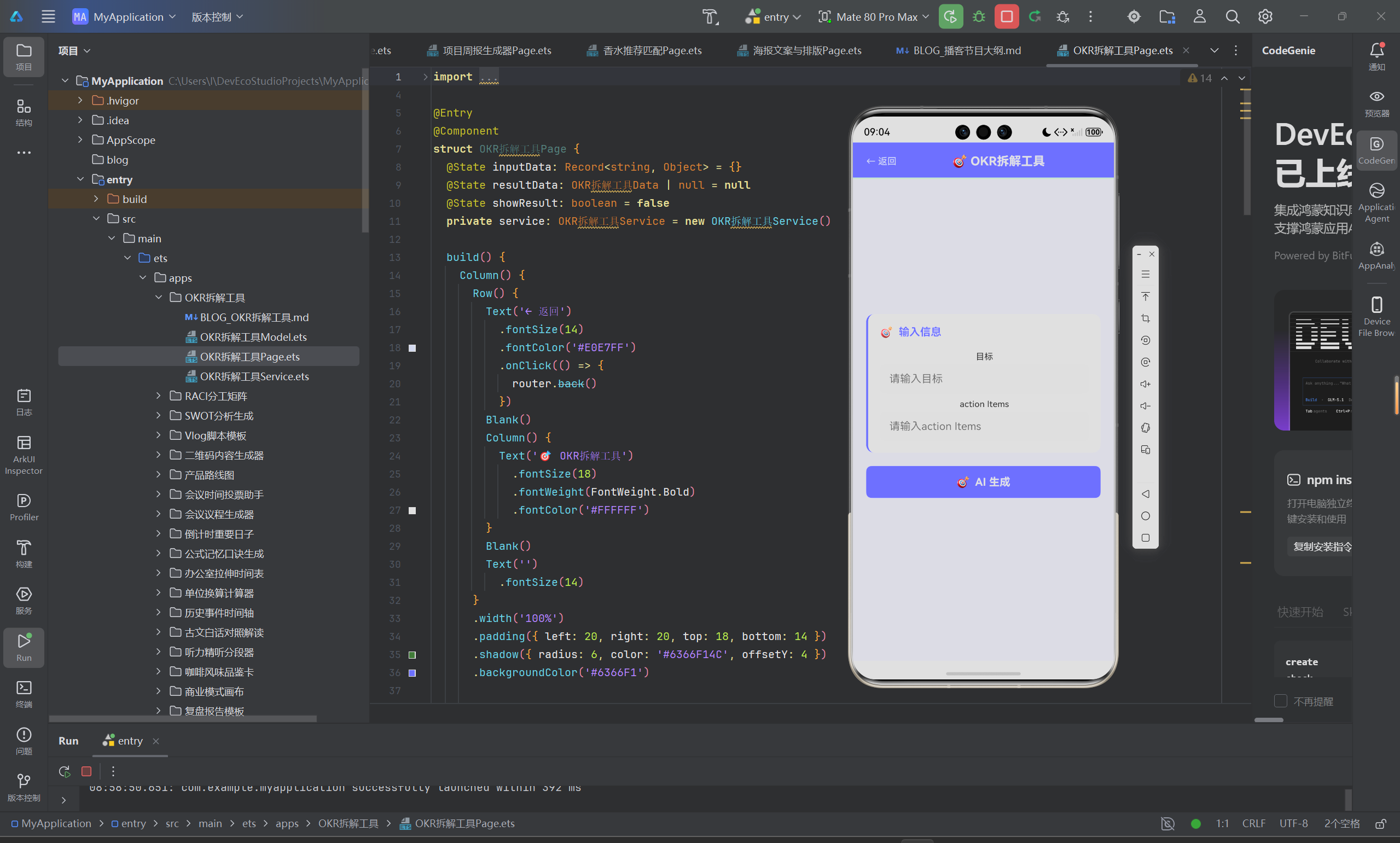Click the 请输入action Items input field
1400x843 pixels.
(x=984, y=426)
